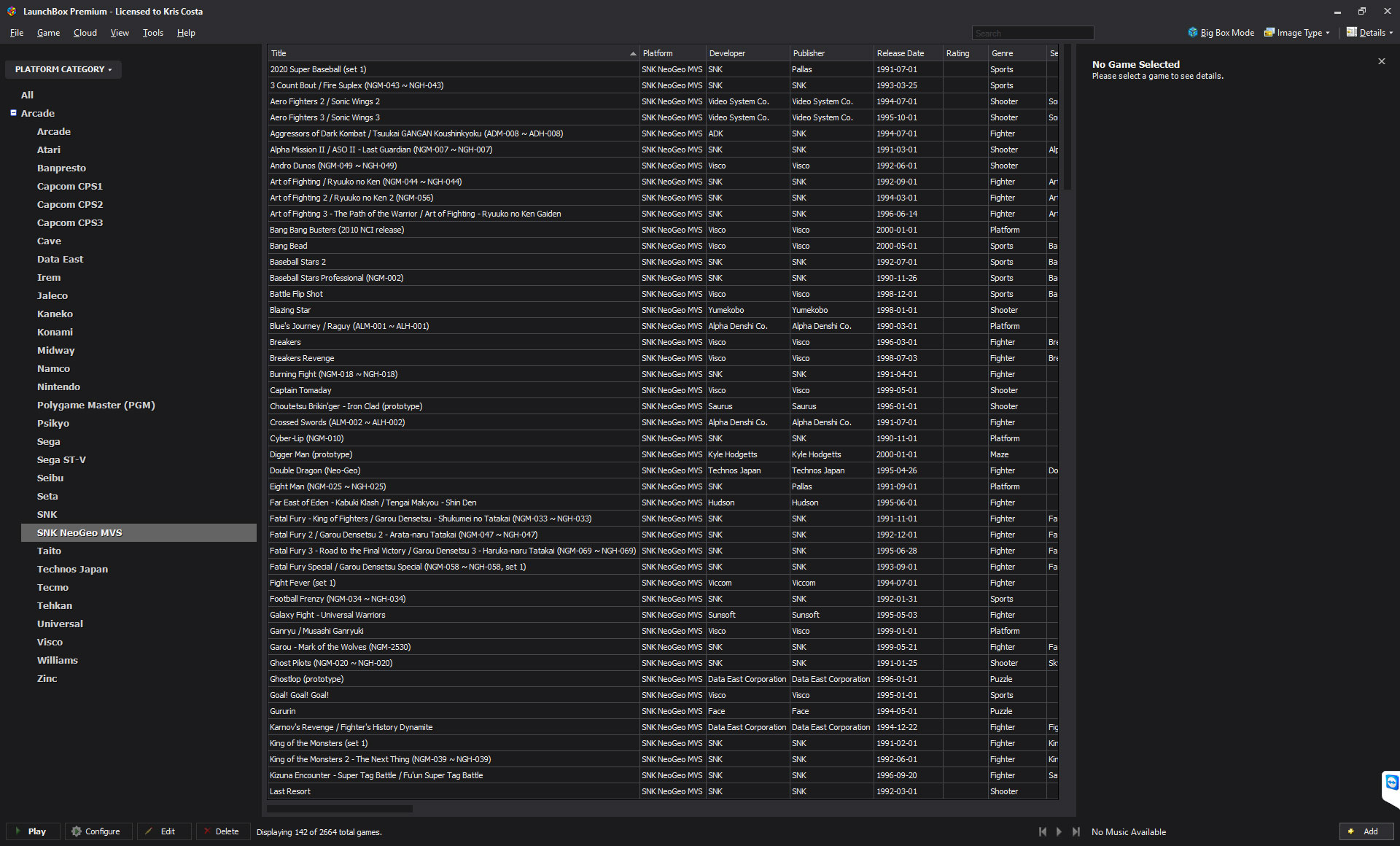This screenshot has height=846, width=1400.
Task: Click the vertical scrollbar of the games list
Action: (x=1067, y=117)
